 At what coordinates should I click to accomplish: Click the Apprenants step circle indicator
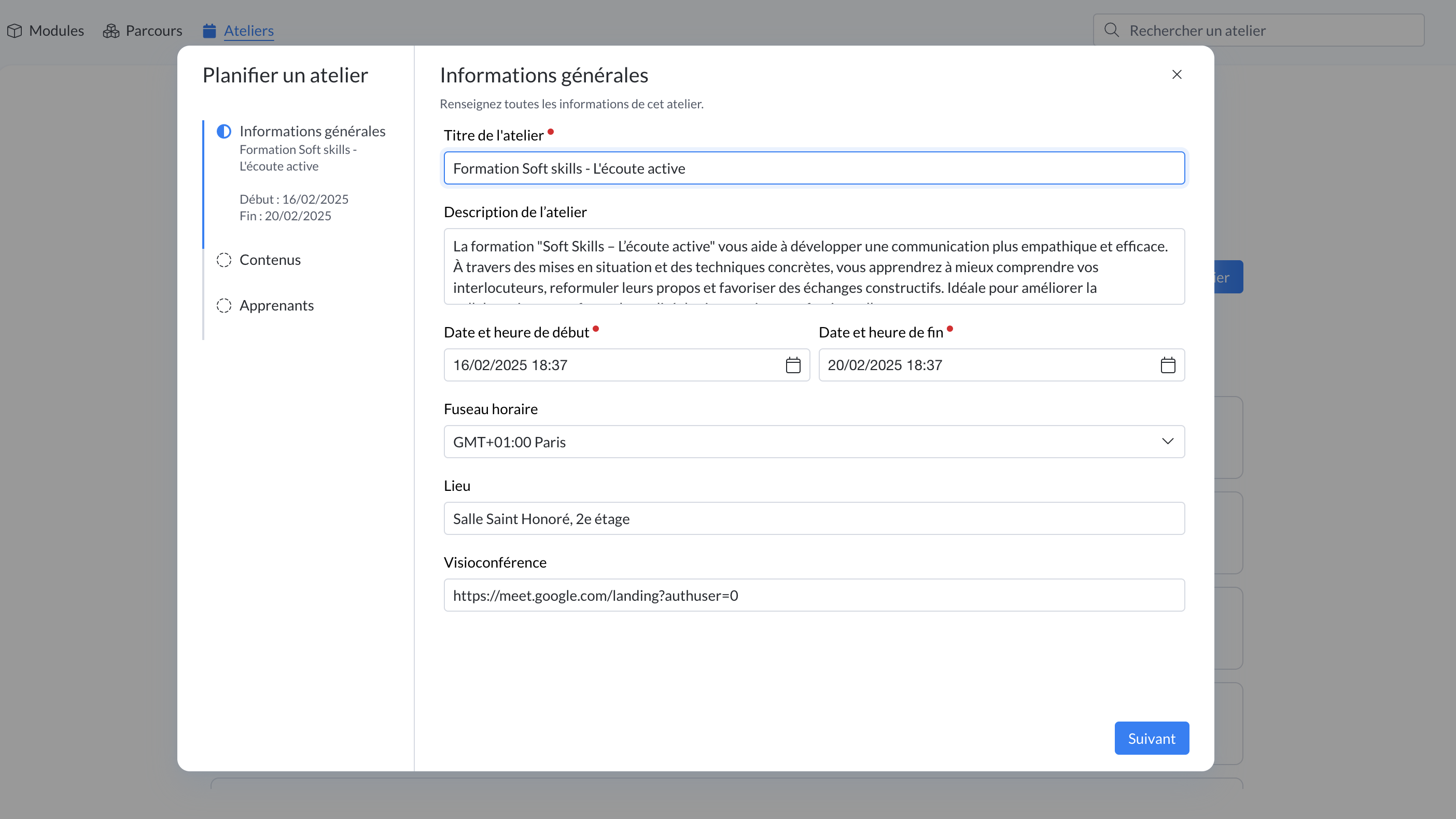click(224, 306)
